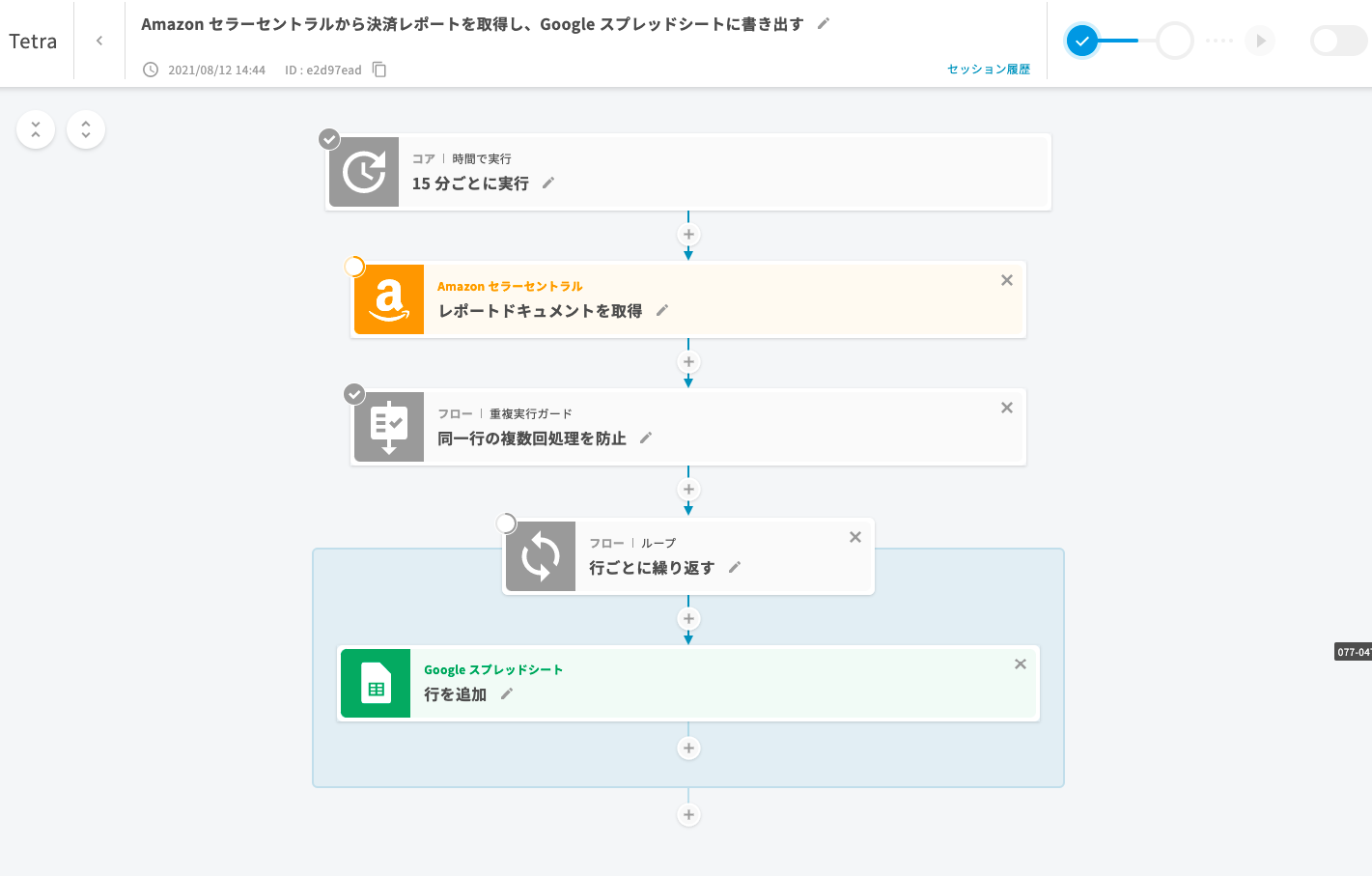
Task: Go back using the left chevron
Action: tap(99, 41)
